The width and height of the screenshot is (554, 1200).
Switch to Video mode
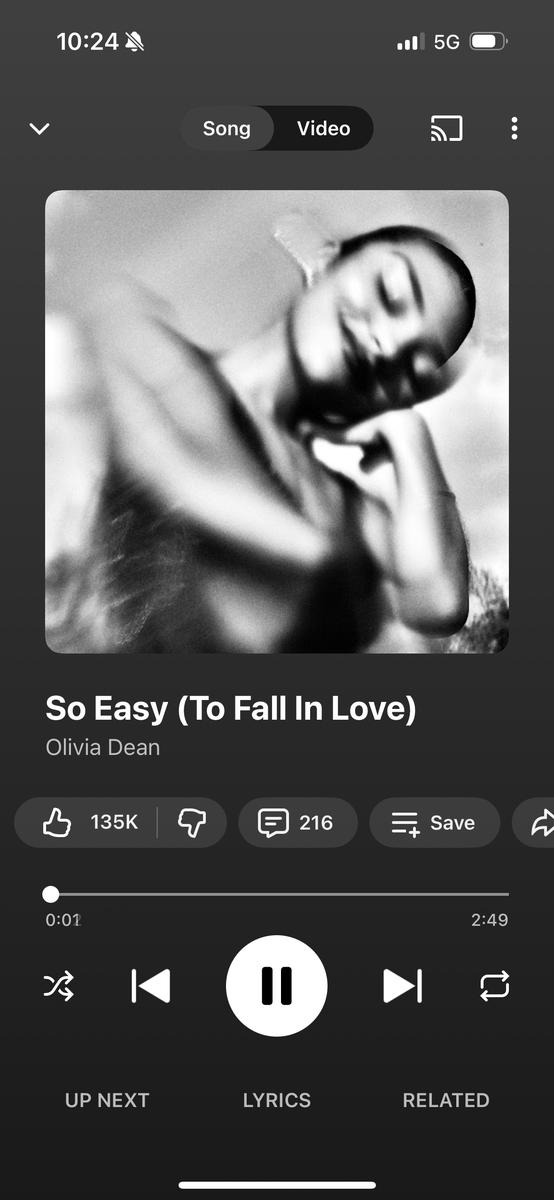pos(323,128)
